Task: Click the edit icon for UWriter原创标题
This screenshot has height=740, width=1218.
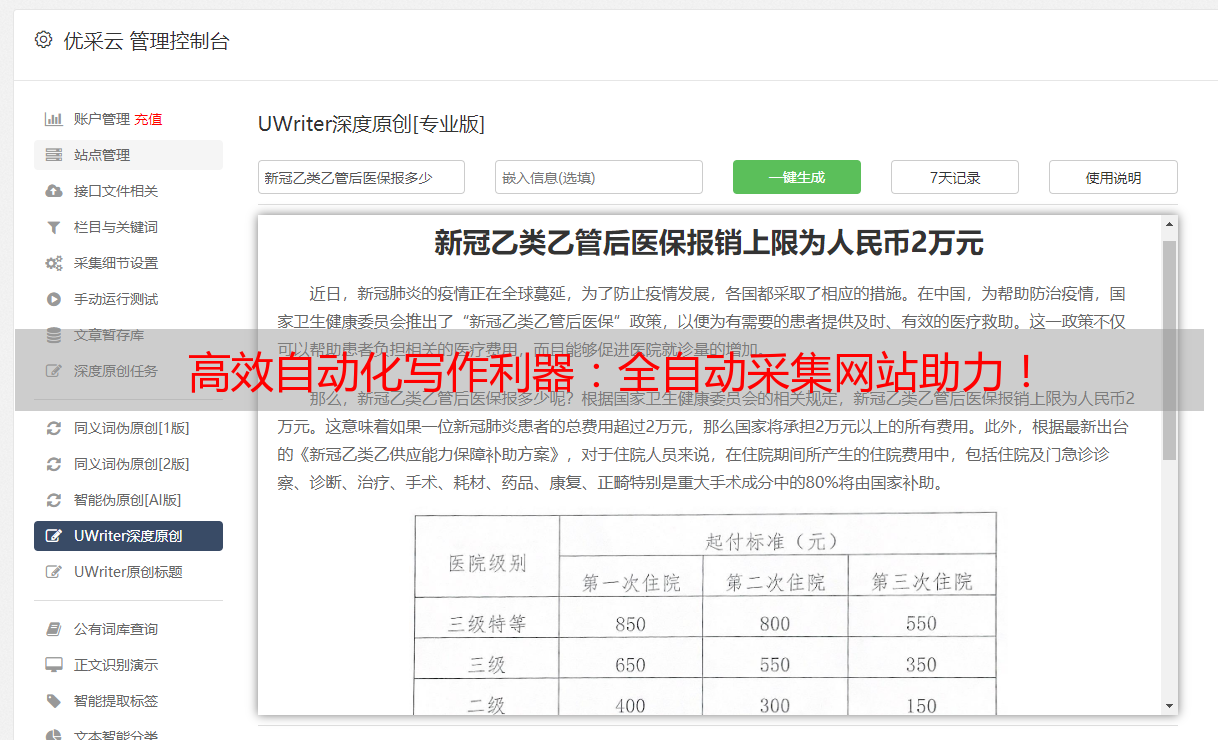Action: pos(54,572)
